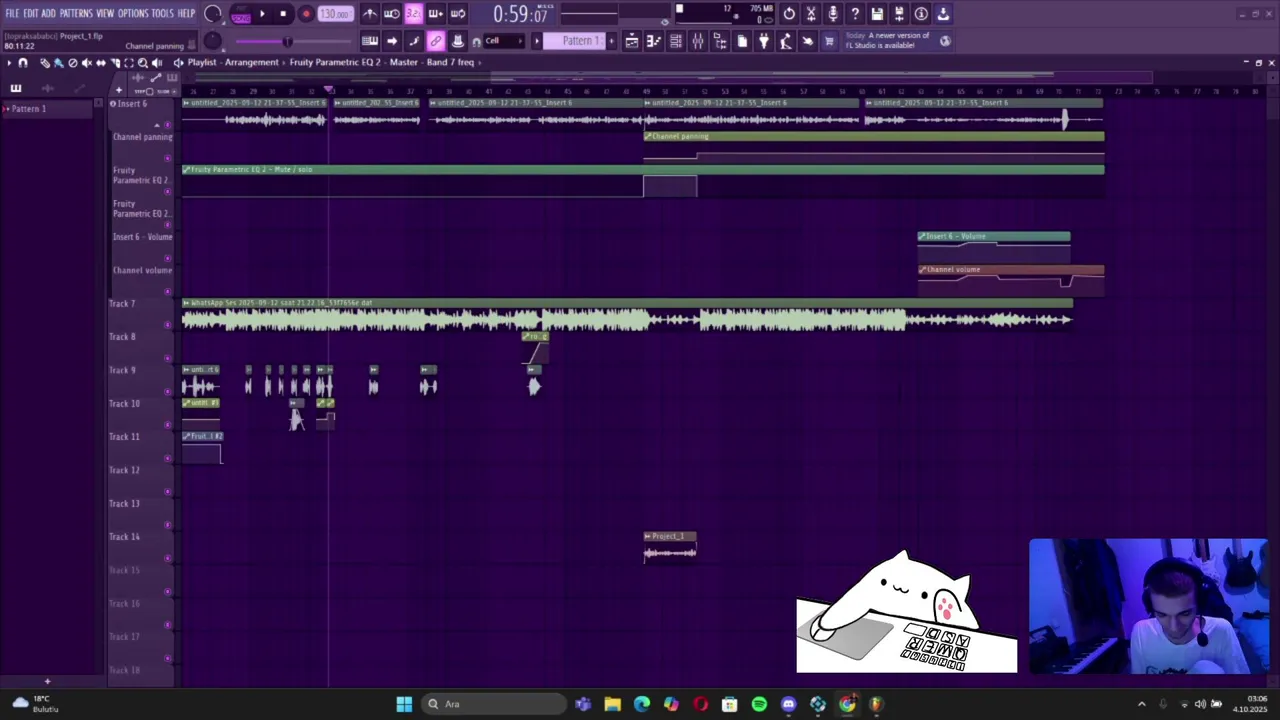1280x720 pixels.
Task: Click the render/export audio icon
Action: coord(899,14)
